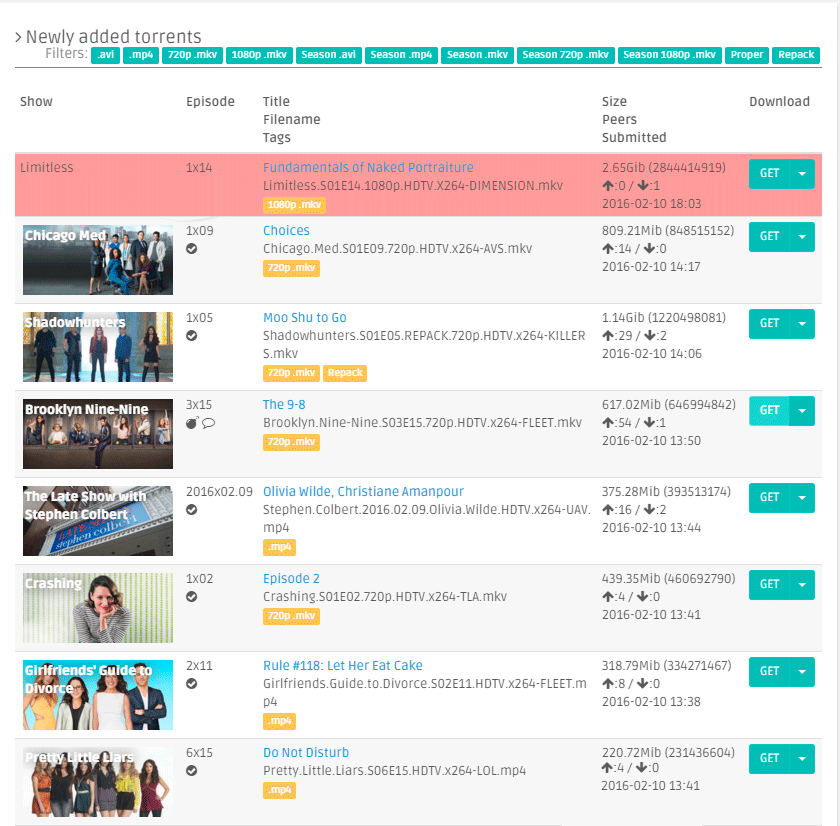Open download dropdown for Shadowhunters
Viewport: 840px width, 826px height.
coord(802,324)
